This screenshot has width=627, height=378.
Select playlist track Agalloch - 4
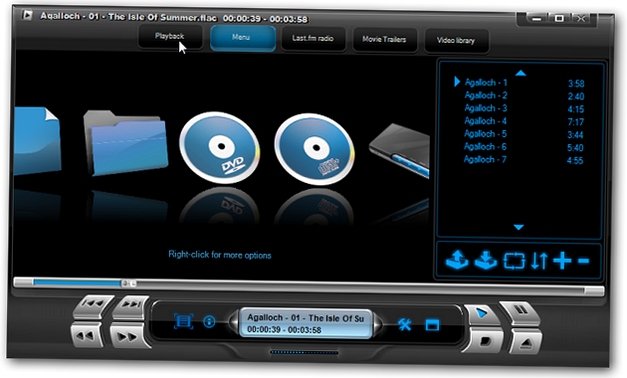pos(524,121)
